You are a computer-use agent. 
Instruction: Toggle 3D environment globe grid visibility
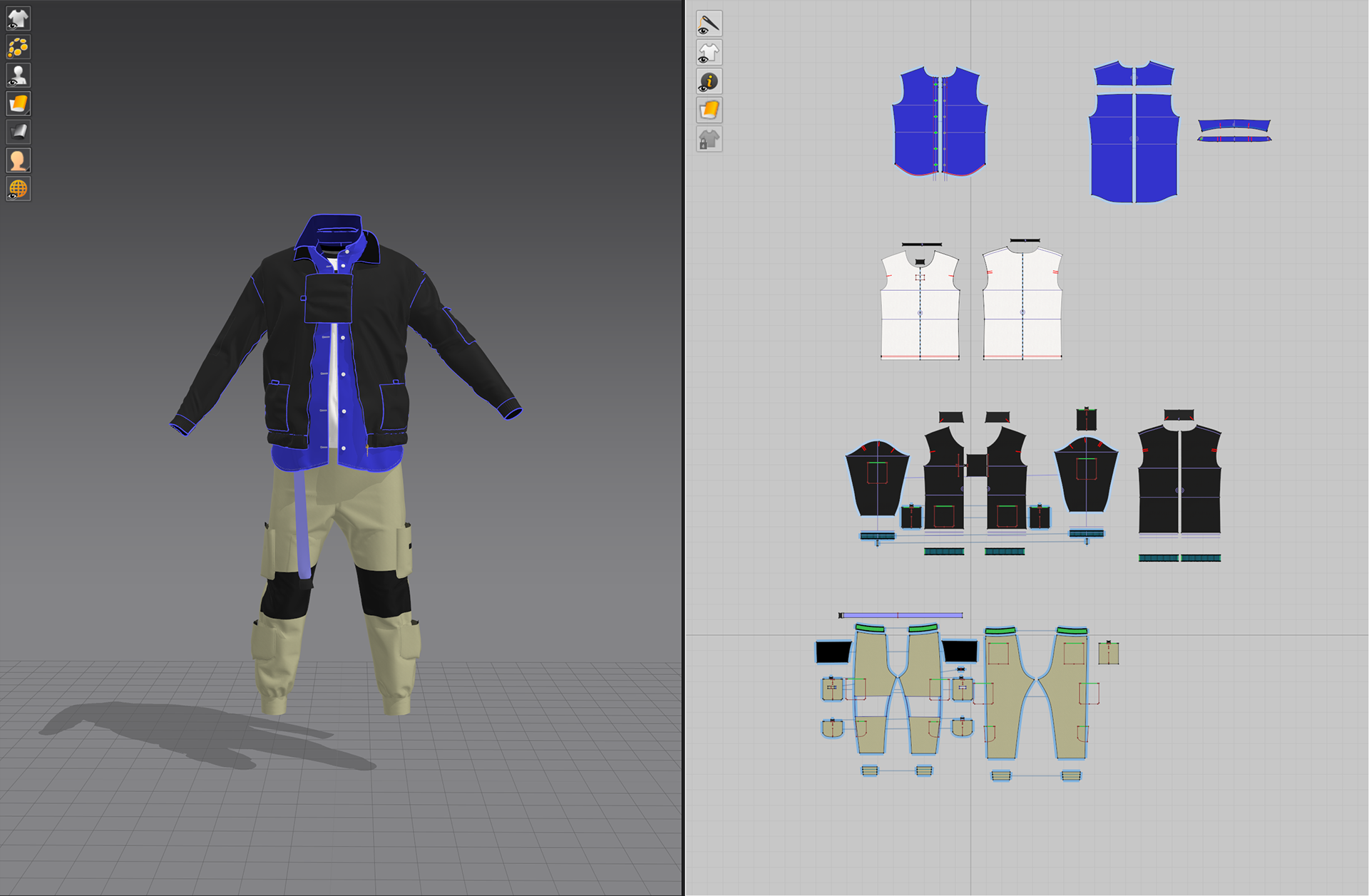click(x=18, y=189)
